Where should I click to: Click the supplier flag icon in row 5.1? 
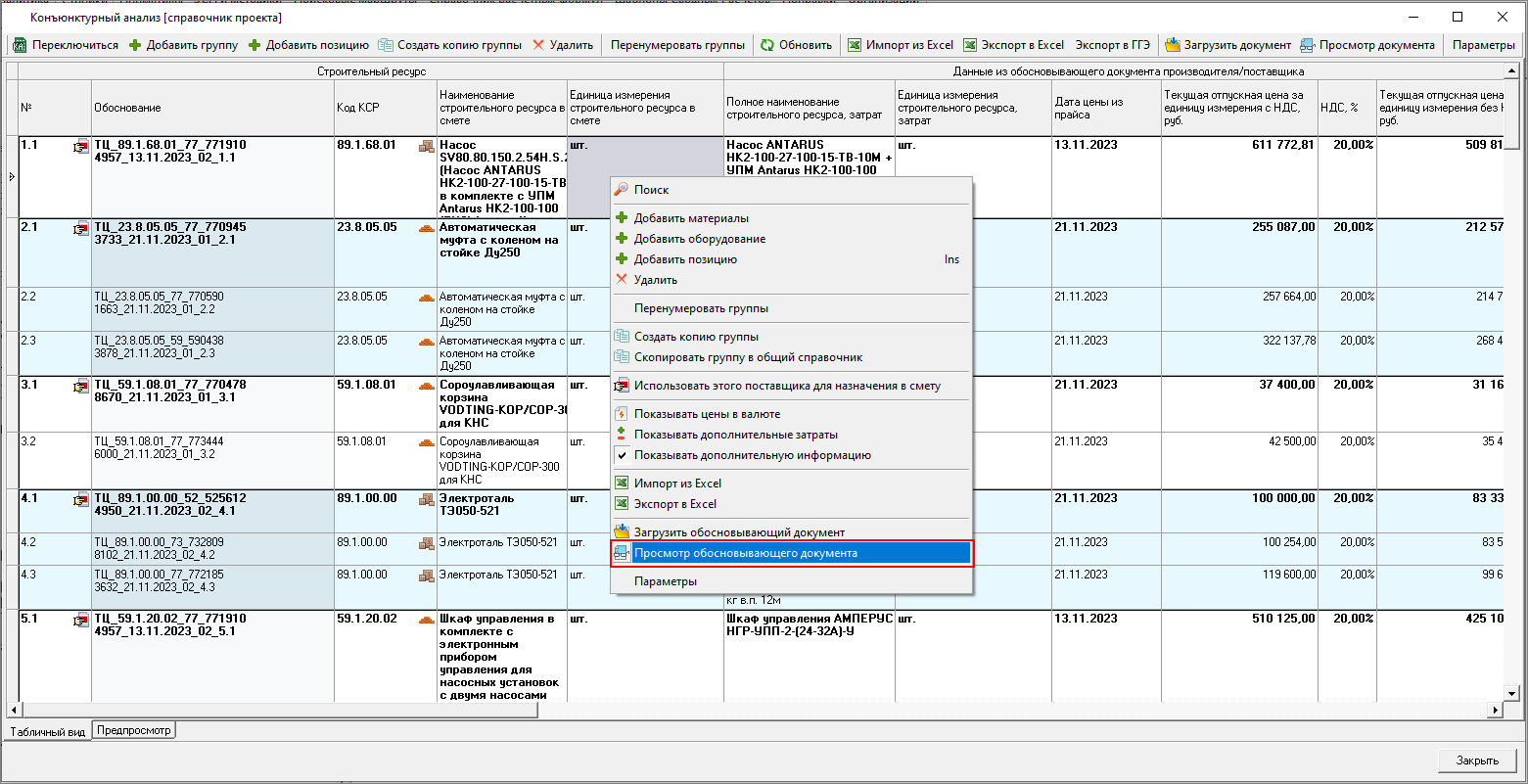pos(80,621)
